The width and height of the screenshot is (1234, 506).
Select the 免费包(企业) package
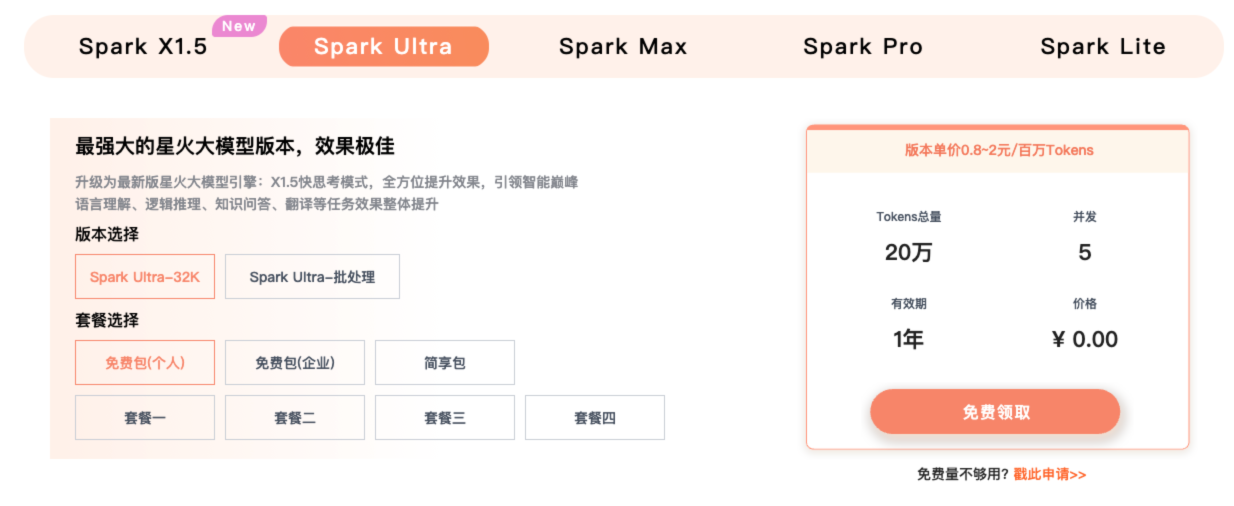295,363
